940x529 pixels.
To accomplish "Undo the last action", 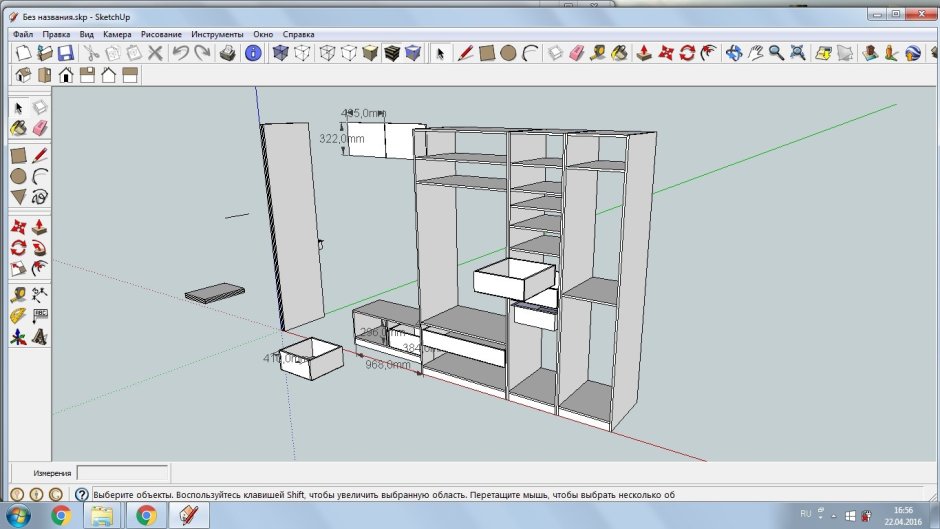I will [180, 53].
